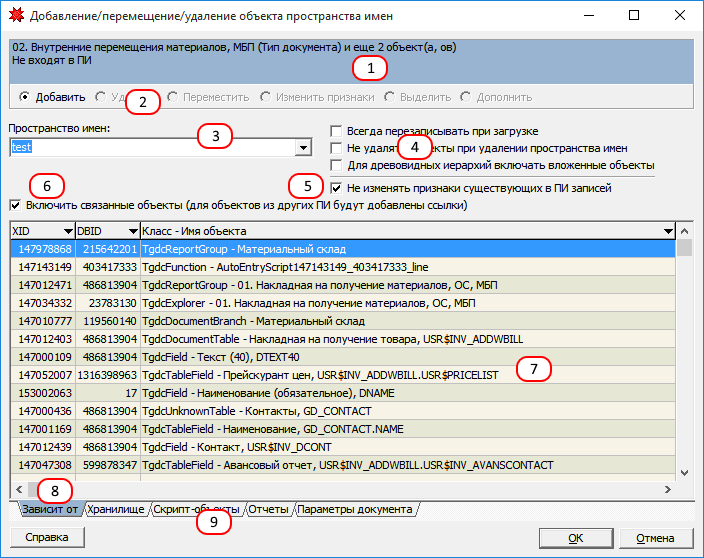The height and width of the screenshot is (558, 704).
Task: Click the 'Отмена' cancel button
Action: coord(655,537)
